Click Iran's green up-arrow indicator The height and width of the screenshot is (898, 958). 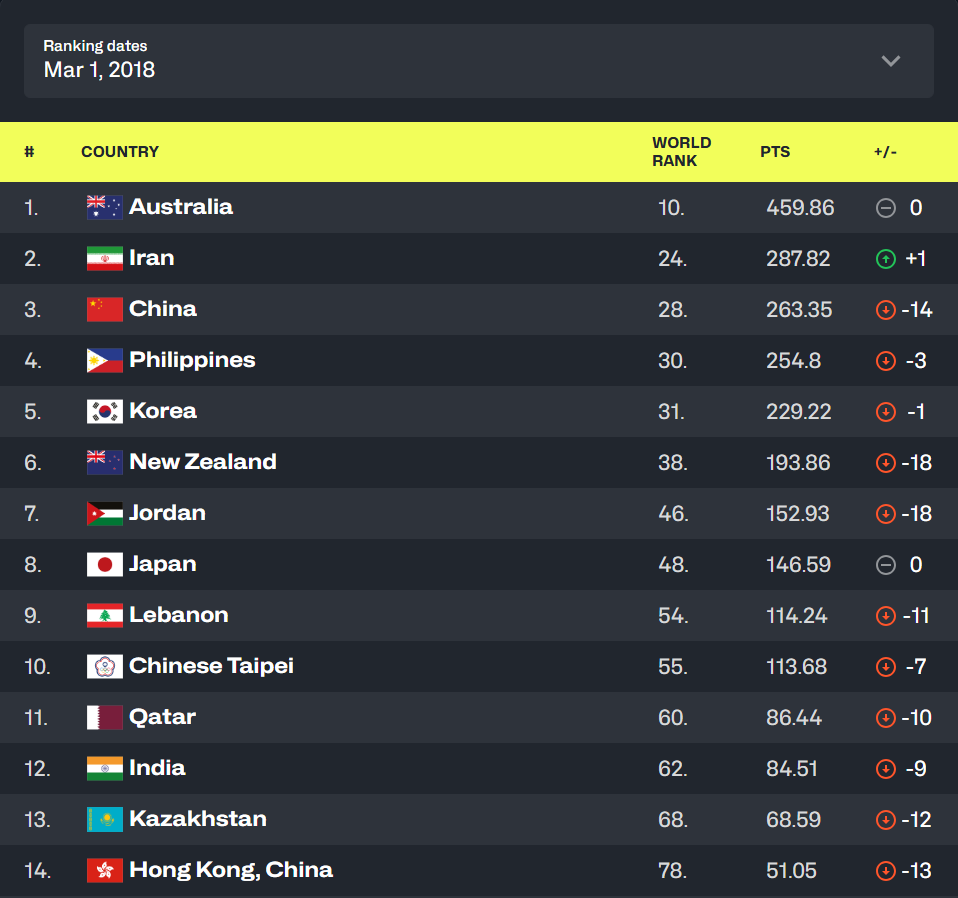coord(885,259)
